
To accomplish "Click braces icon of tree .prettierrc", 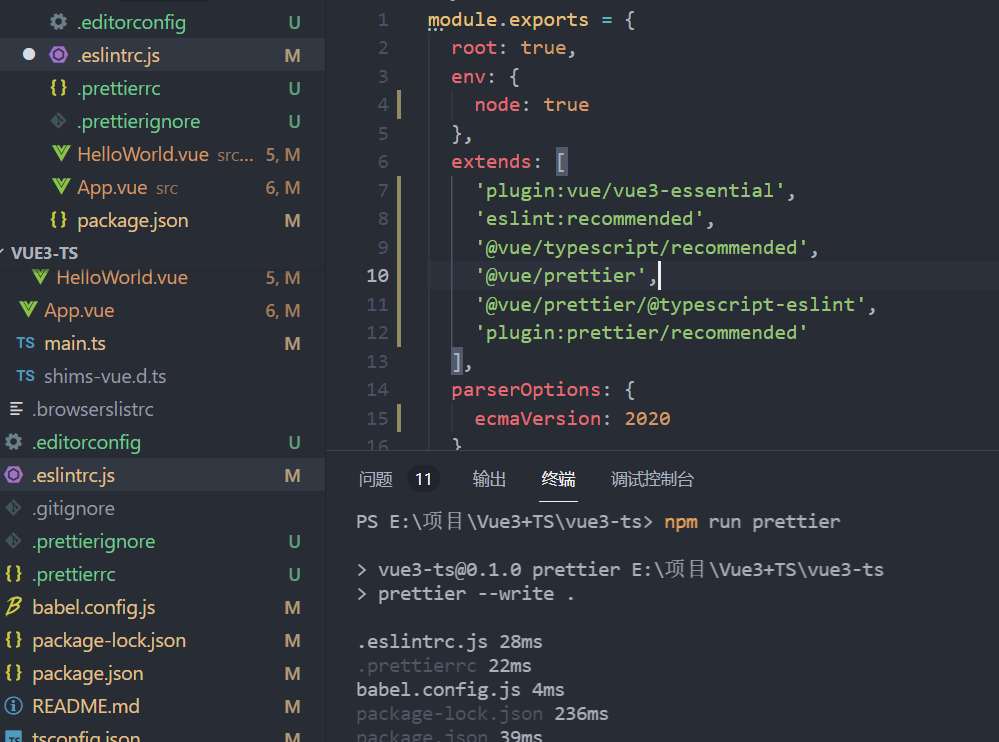I will pyautogui.click(x=13, y=574).
